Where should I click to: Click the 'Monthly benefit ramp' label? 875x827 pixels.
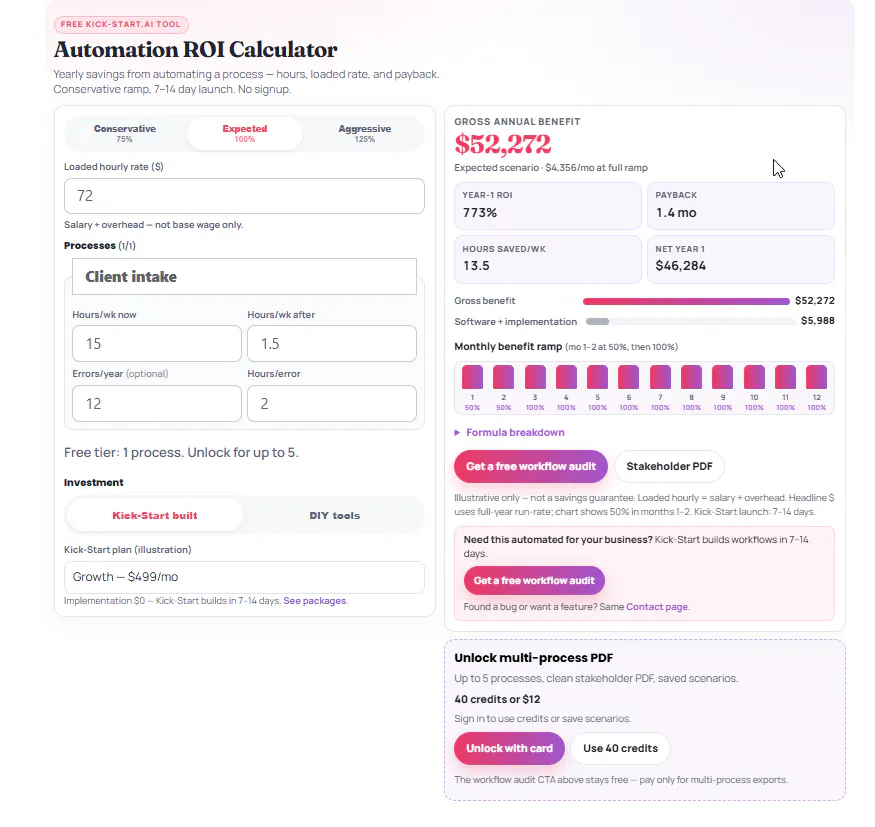tap(508, 347)
